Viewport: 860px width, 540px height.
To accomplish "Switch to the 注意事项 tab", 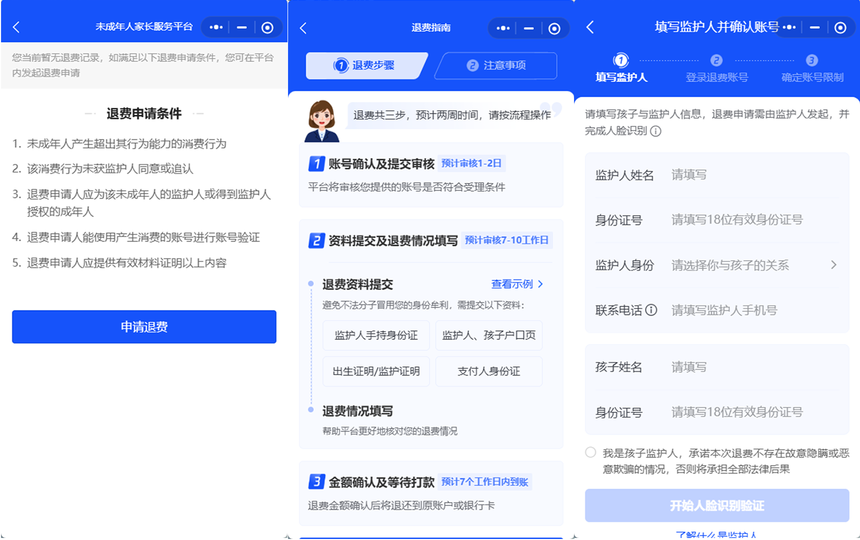I will 496,65.
